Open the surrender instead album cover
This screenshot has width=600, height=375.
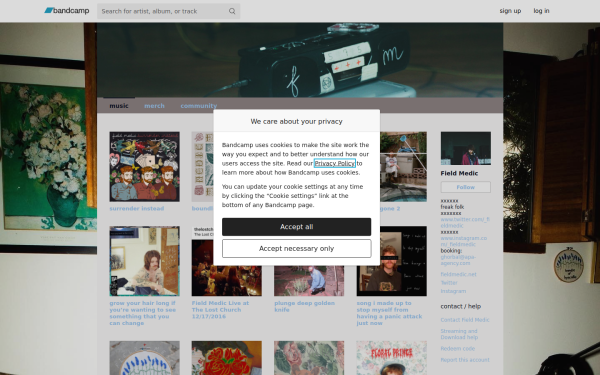tap(144, 166)
